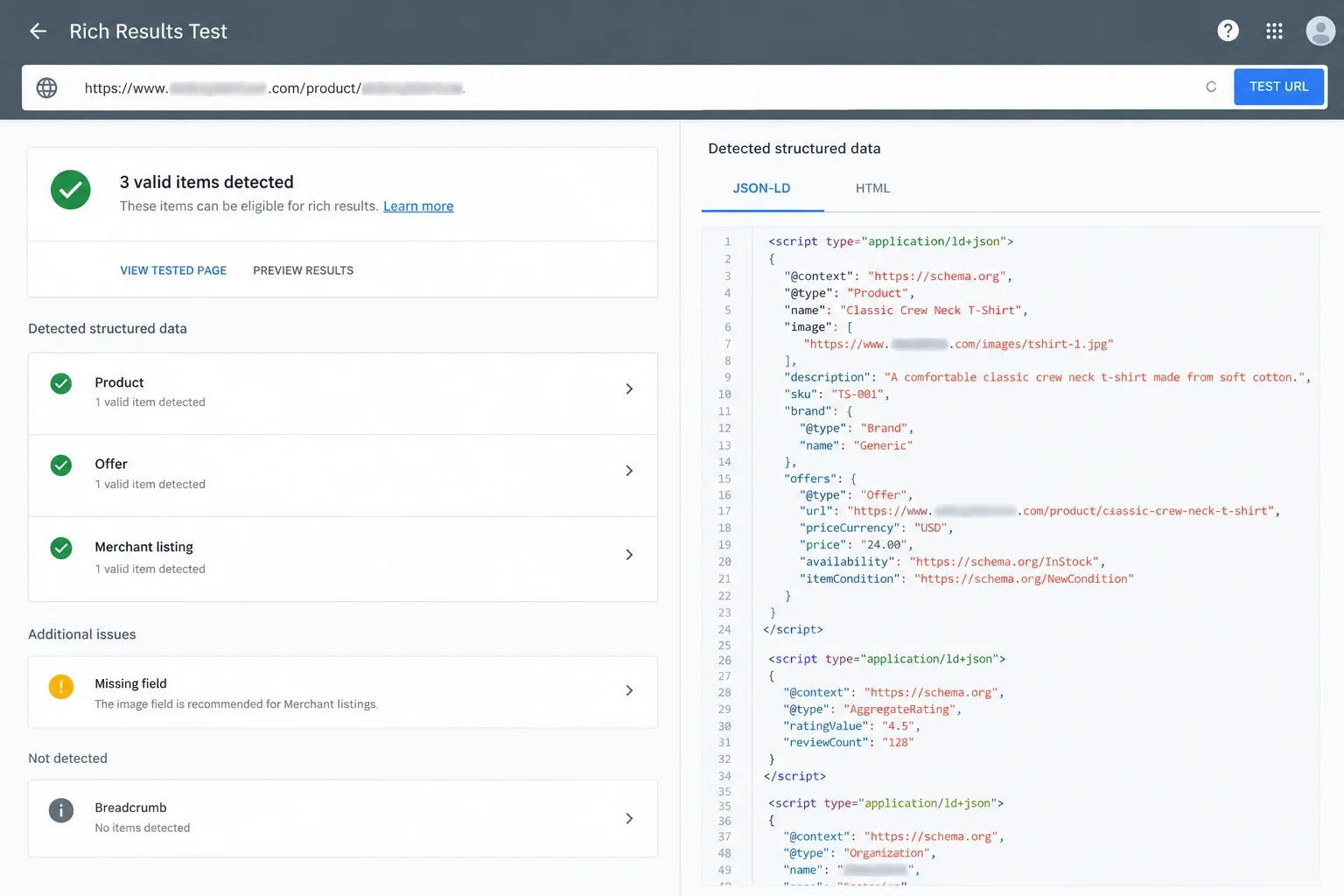
Task: Open VIEW TESTED PAGE
Action: 173,270
